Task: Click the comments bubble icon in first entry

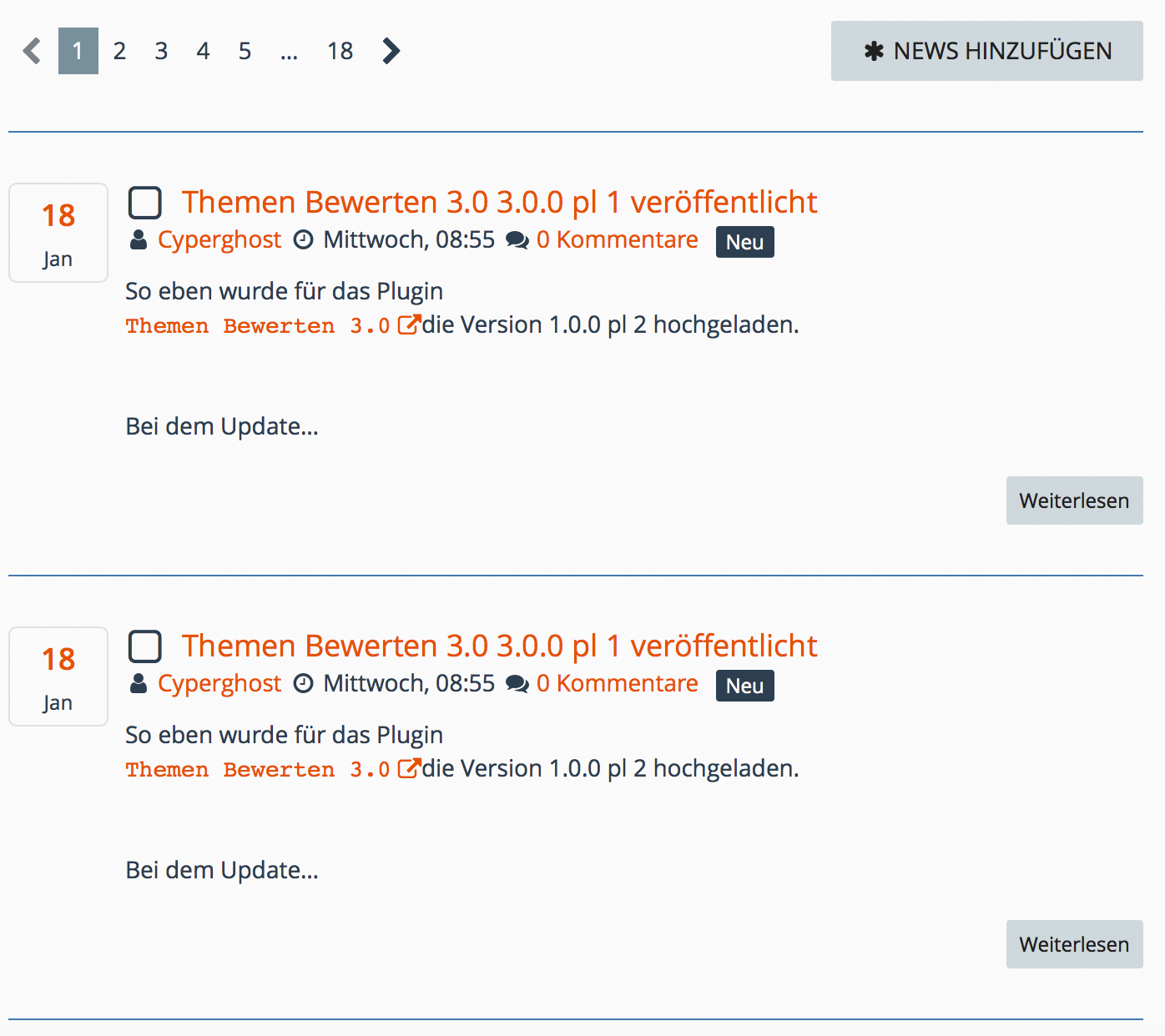Action: click(517, 240)
